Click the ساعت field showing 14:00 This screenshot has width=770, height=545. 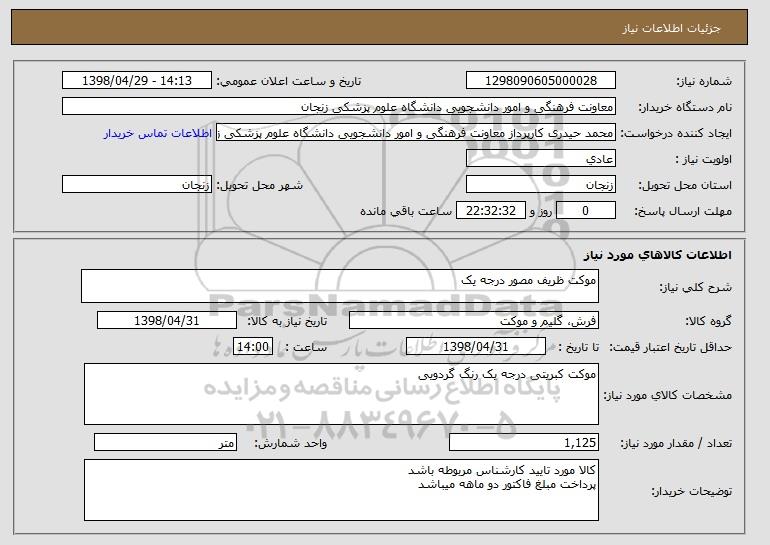click(x=253, y=347)
